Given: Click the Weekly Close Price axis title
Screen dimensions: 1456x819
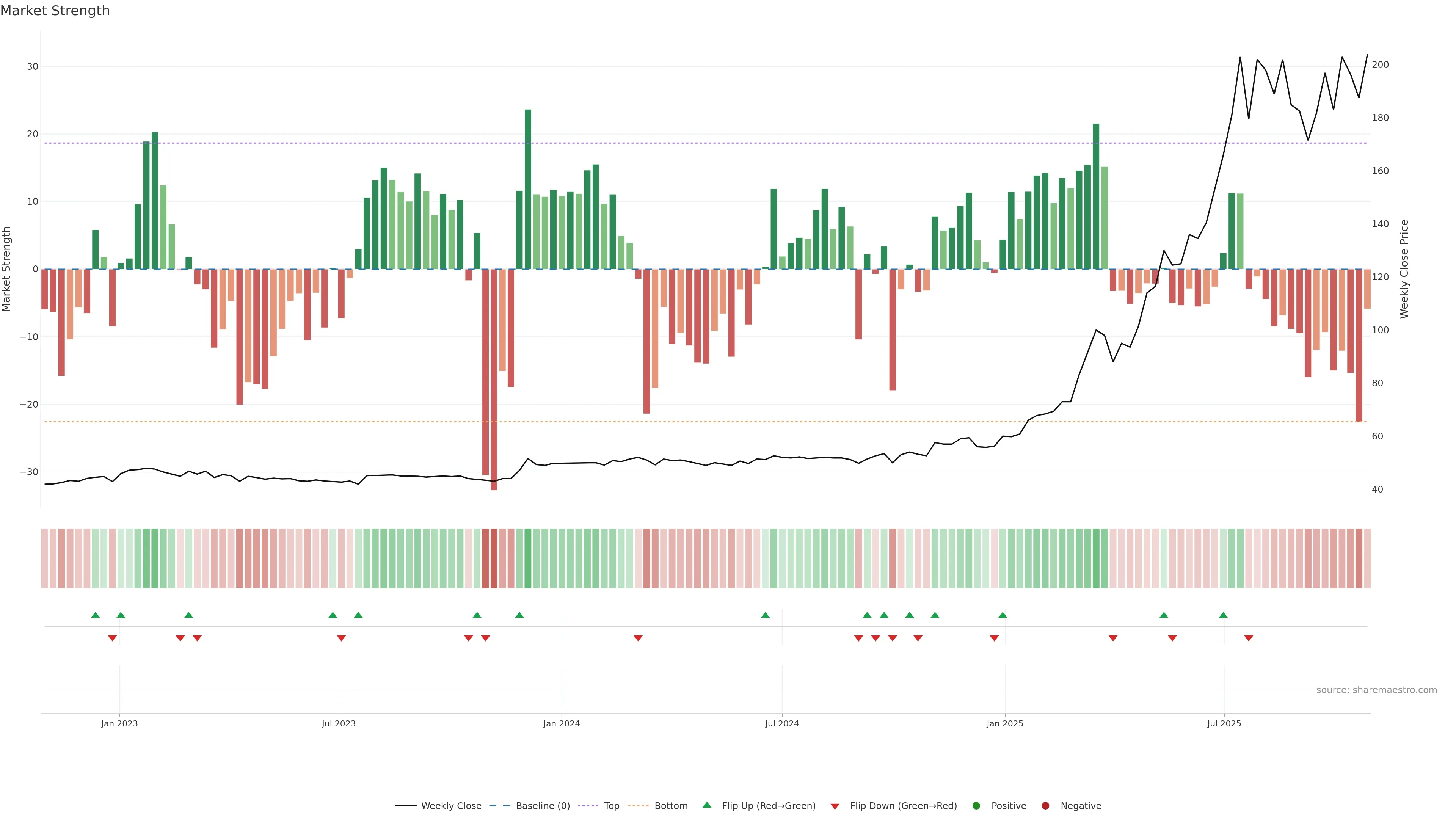Looking at the screenshot, I should point(1404,269).
